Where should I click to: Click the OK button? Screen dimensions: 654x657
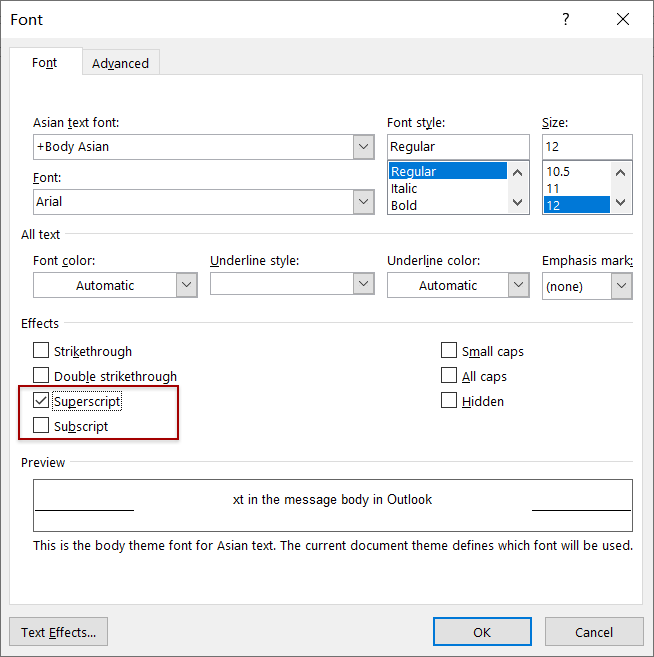pos(482,632)
